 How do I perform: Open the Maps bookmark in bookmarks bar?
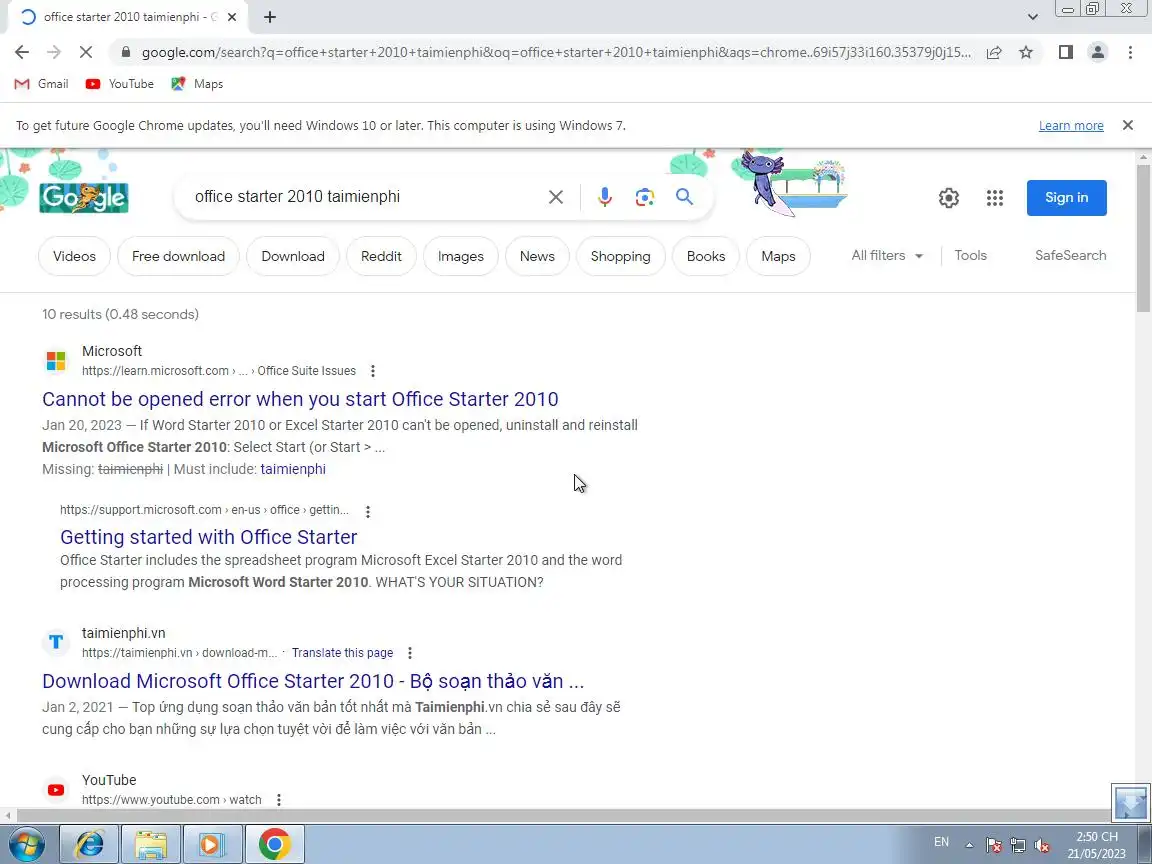pos(197,84)
